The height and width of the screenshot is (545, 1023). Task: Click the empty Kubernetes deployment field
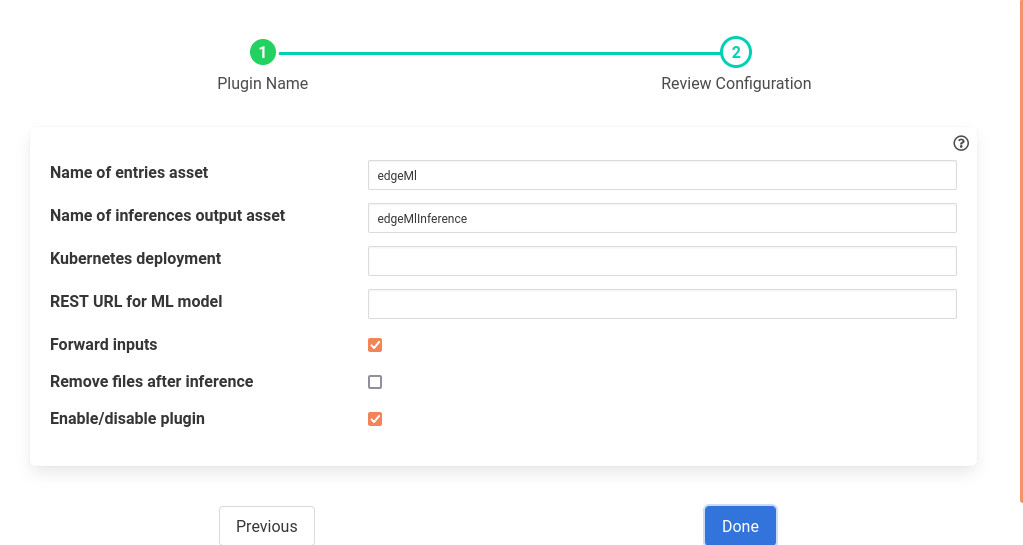click(661, 261)
